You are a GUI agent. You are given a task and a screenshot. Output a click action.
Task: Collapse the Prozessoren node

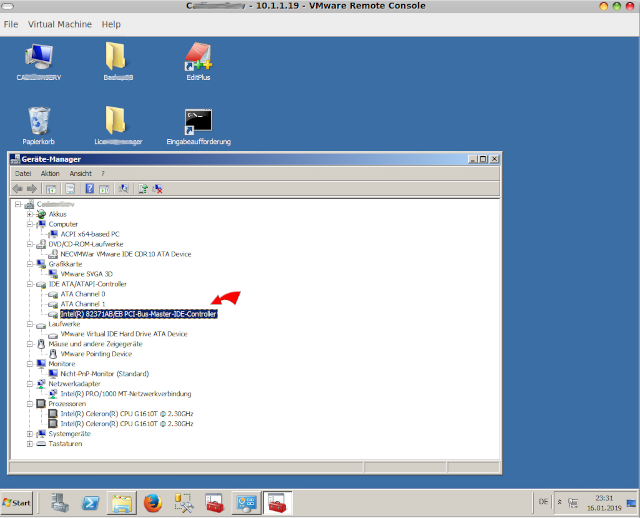(x=29, y=404)
